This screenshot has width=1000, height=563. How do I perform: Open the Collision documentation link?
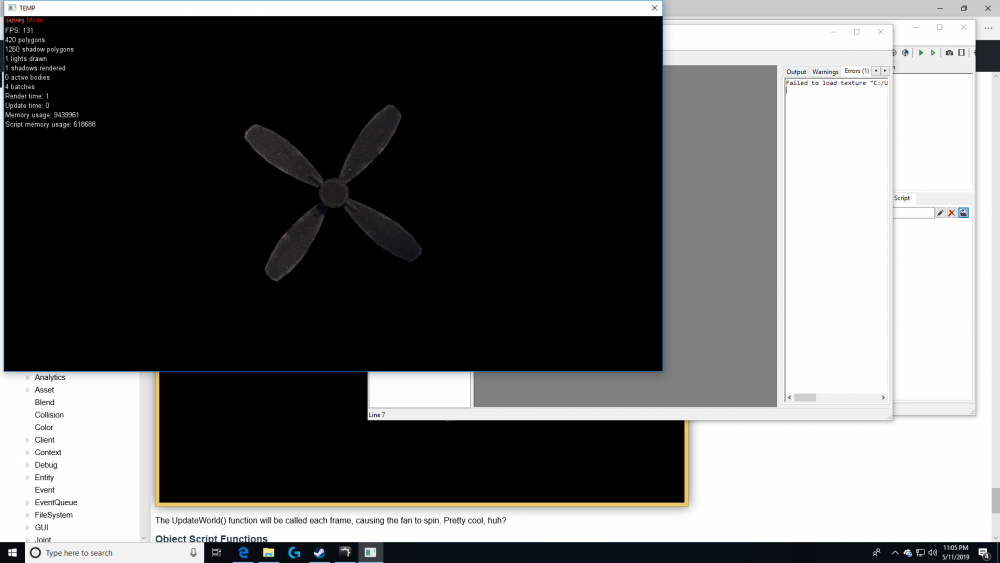click(x=49, y=415)
